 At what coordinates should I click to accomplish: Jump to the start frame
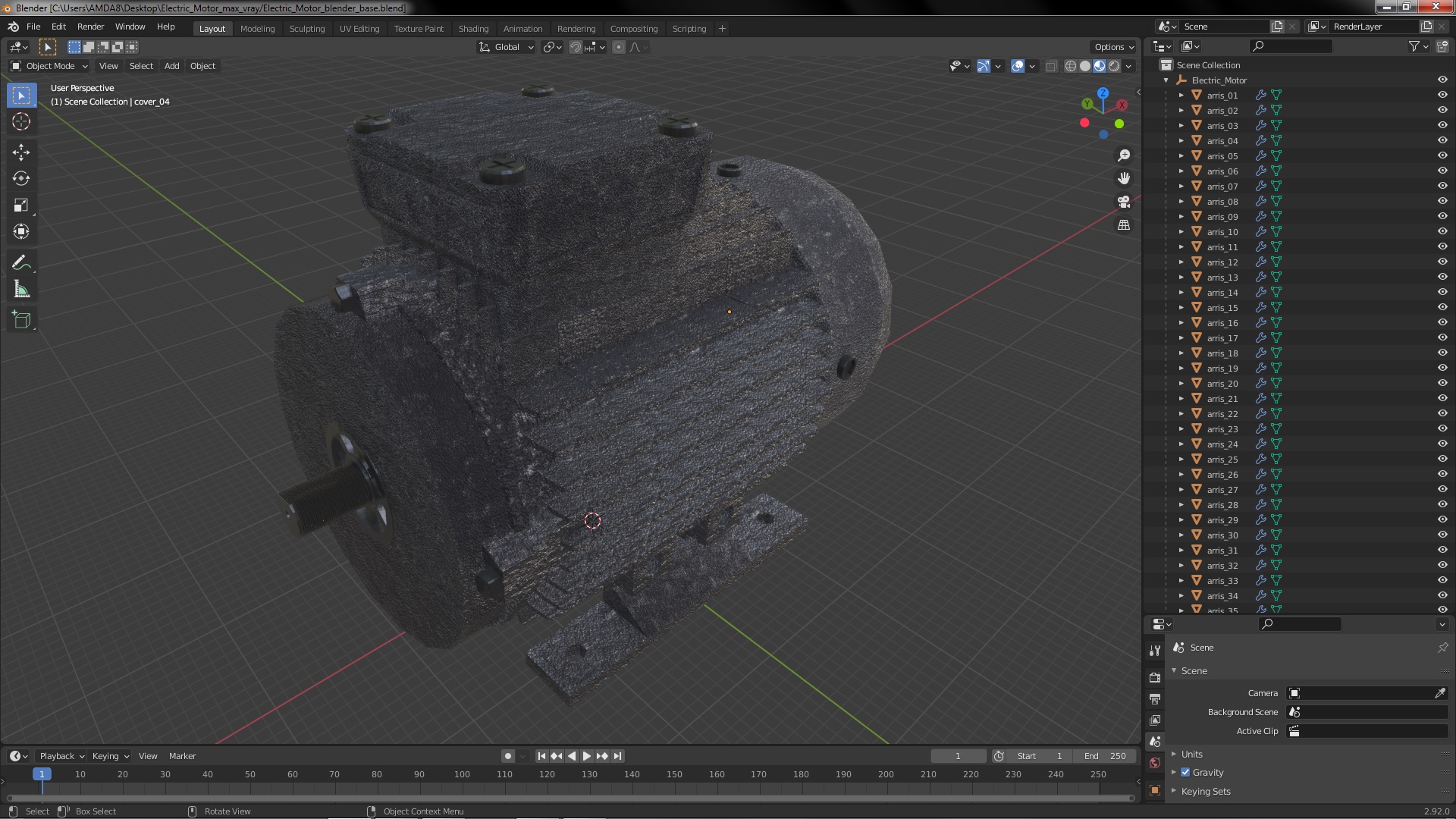(541, 756)
